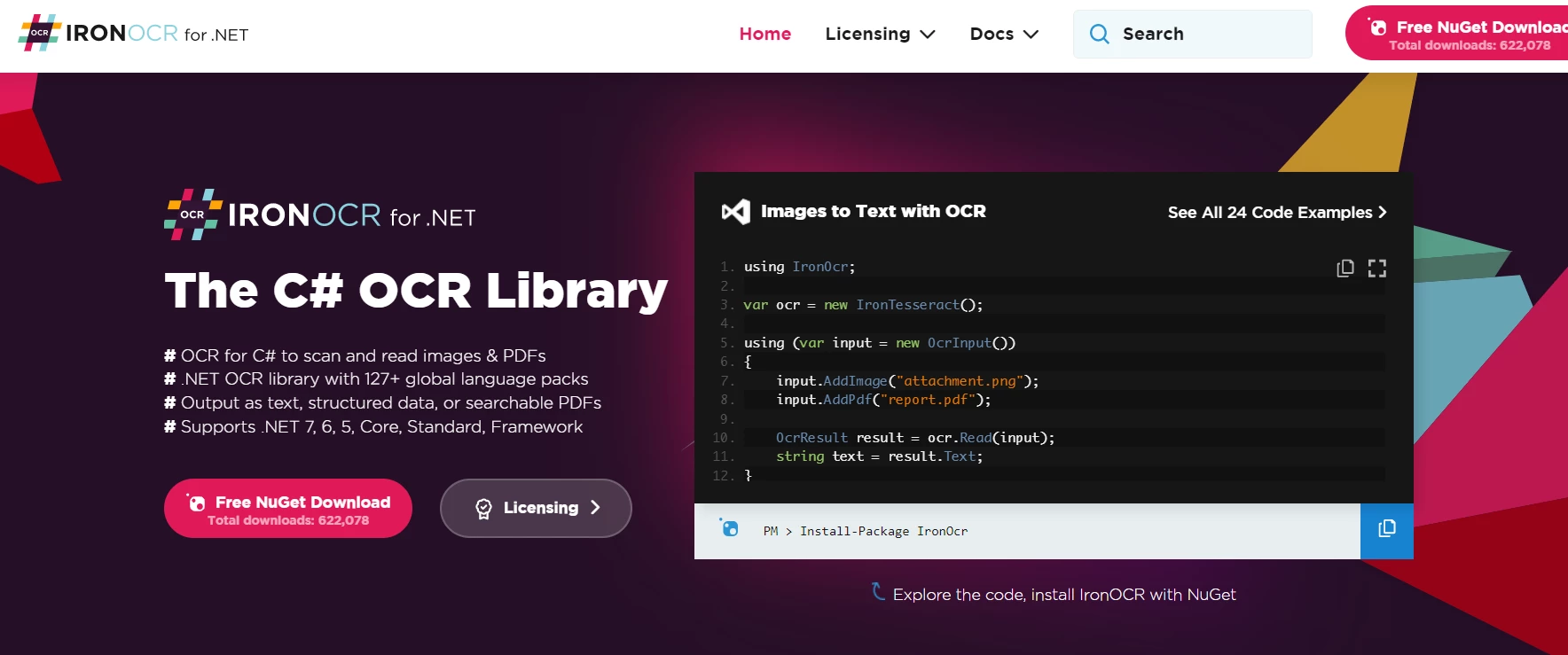Screen dimensions: 1568x655
Task: Click Total downloads: 622,078 in the hero button
Action: [x=288, y=520]
